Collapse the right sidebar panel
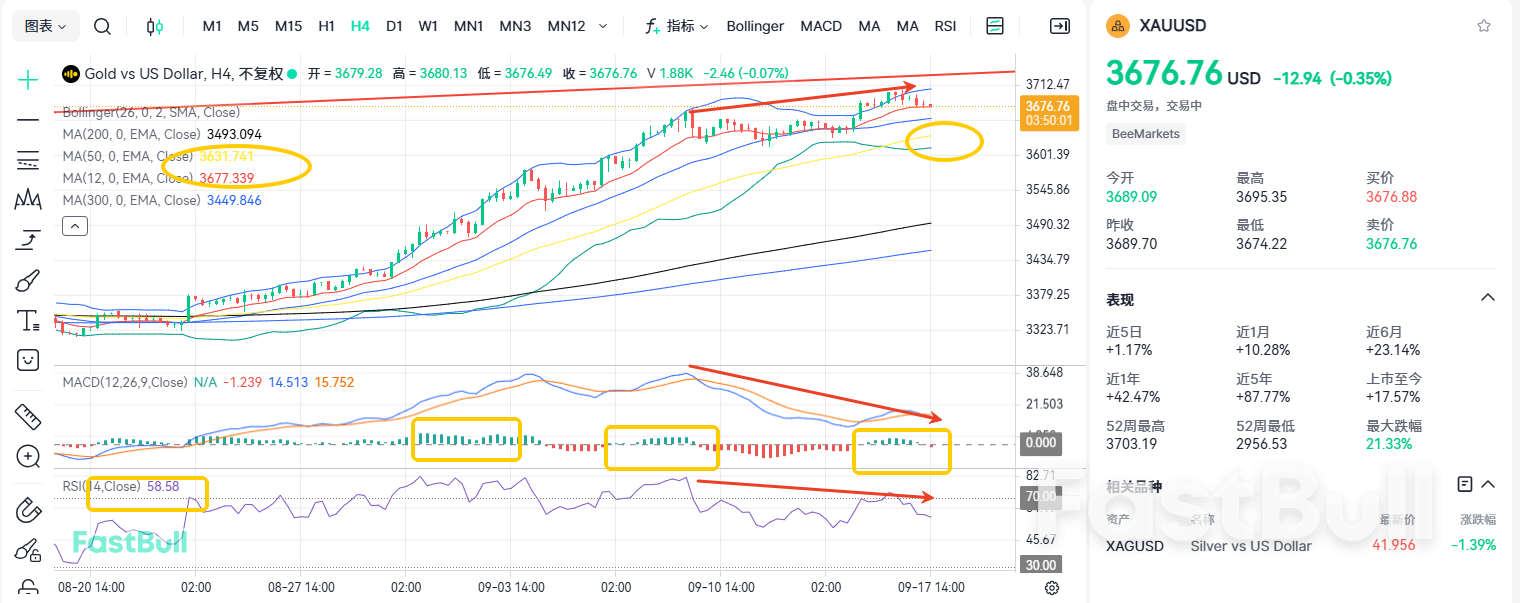 [1060, 26]
